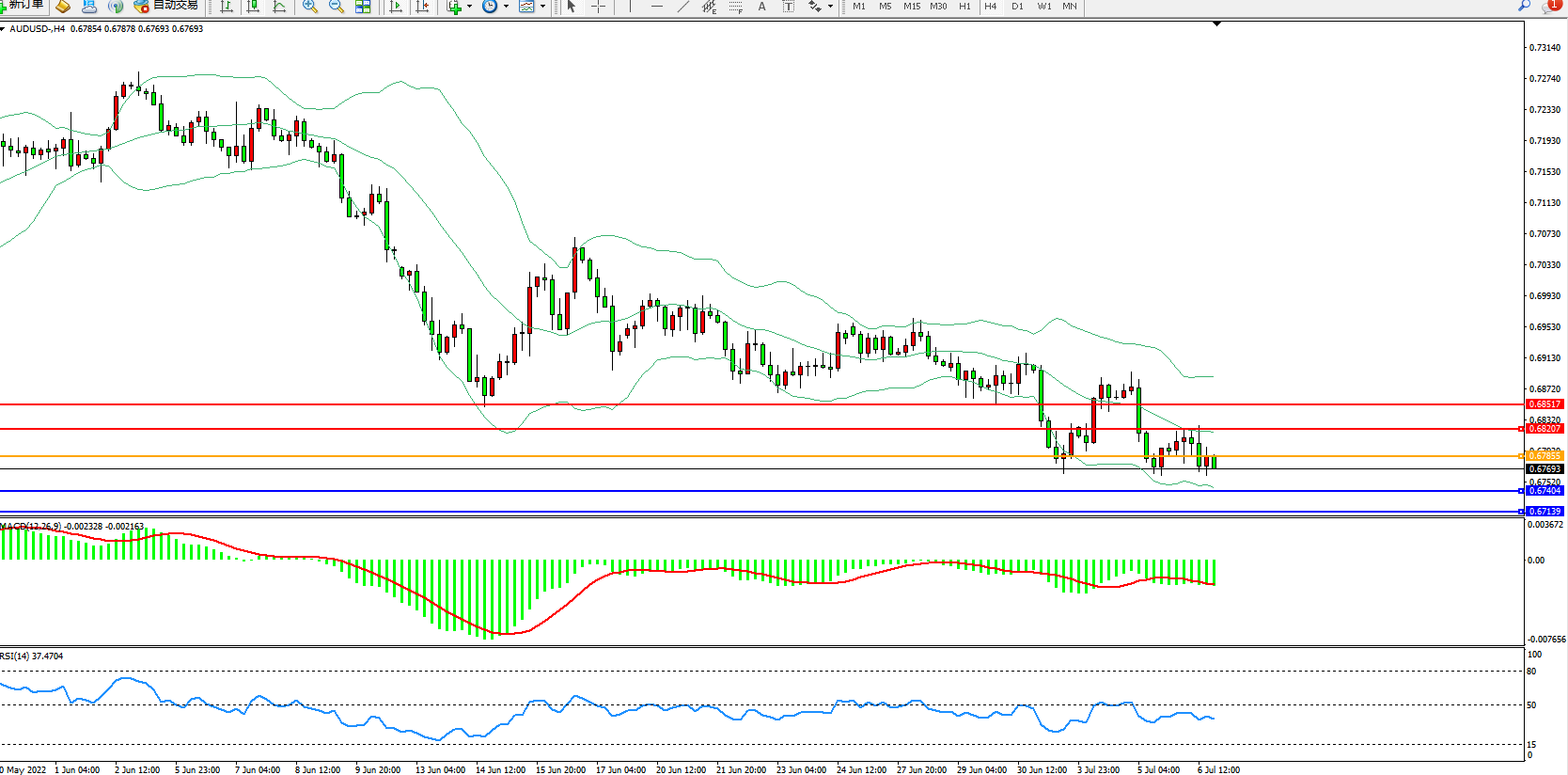The height and width of the screenshot is (775, 1568).
Task: Click the Zoom In magnifier icon
Action: 310,7
